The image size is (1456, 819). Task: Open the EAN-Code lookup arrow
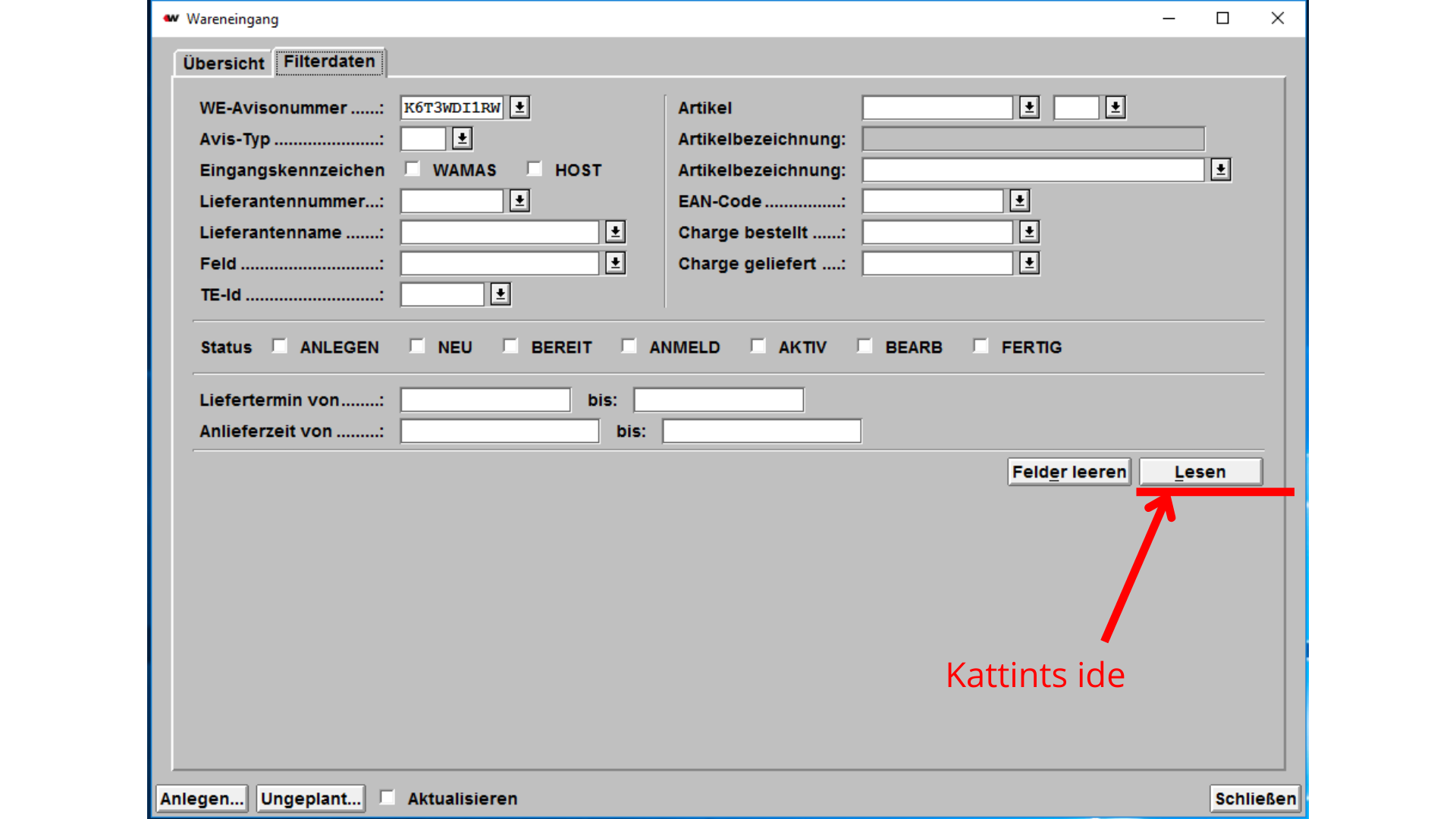1019,201
